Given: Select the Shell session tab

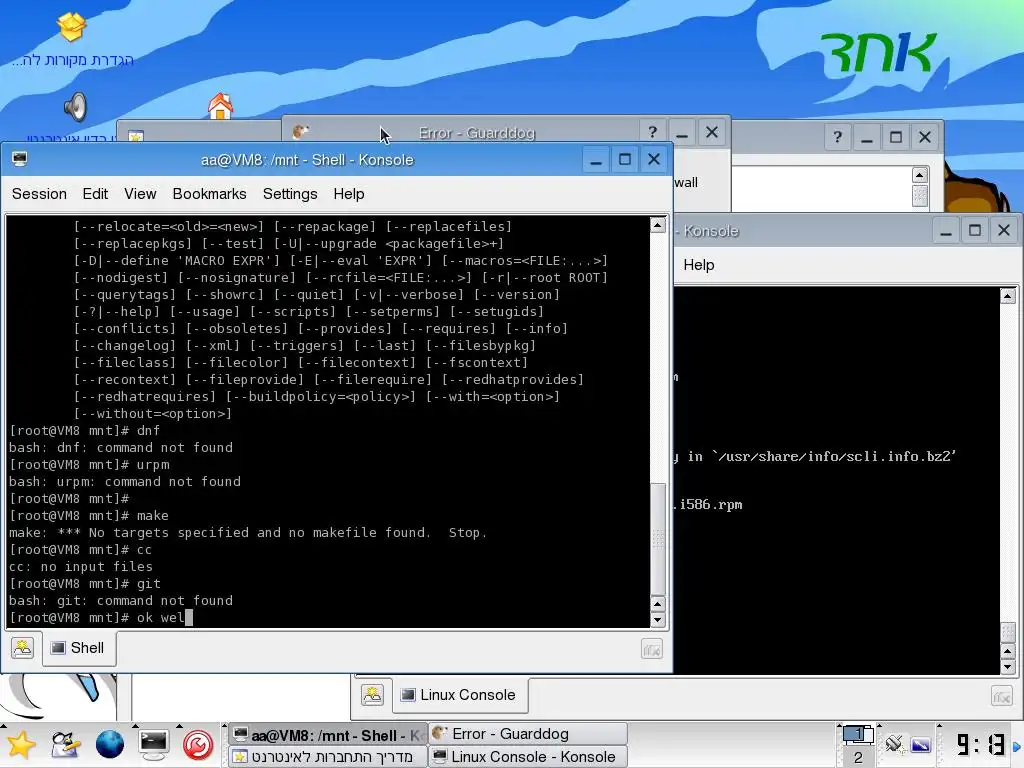Looking at the screenshot, I should pyautogui.click(x=79, y=648).
